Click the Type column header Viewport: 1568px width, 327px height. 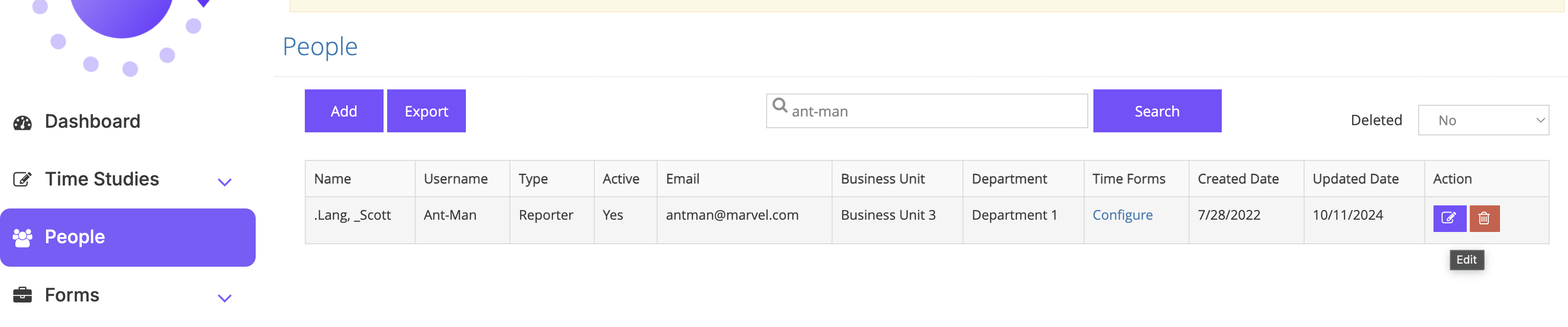[552, 179]
